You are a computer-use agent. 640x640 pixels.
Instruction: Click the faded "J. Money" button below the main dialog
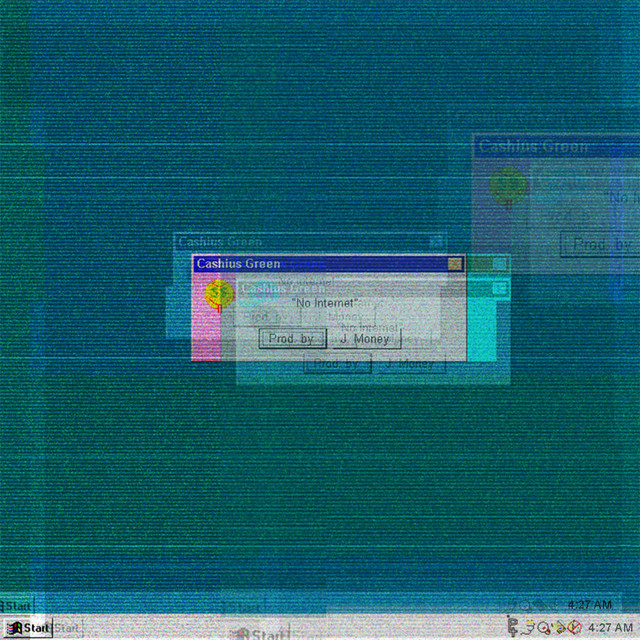click(x=408, y=365)
